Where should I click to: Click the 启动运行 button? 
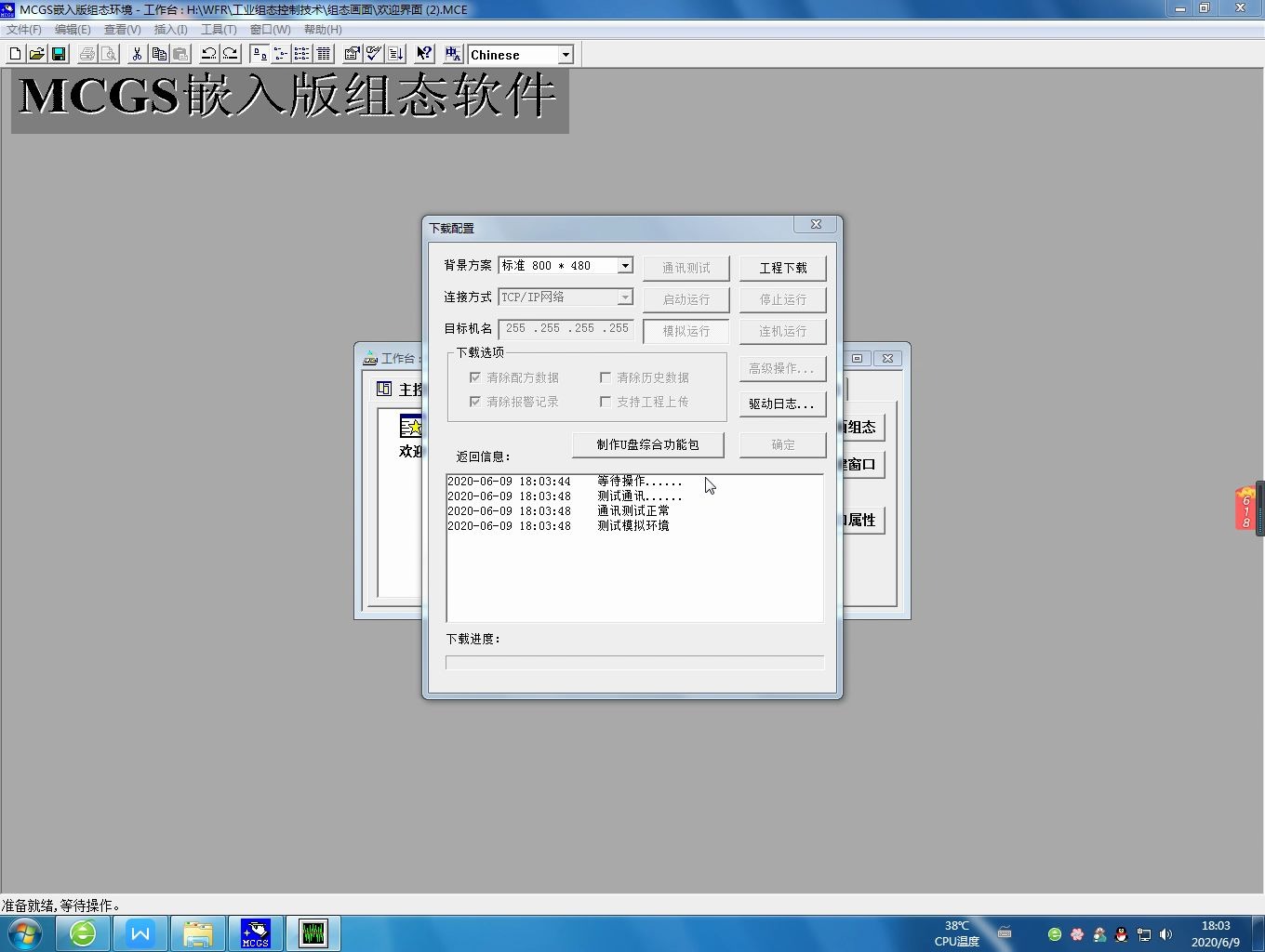point(686,299)
